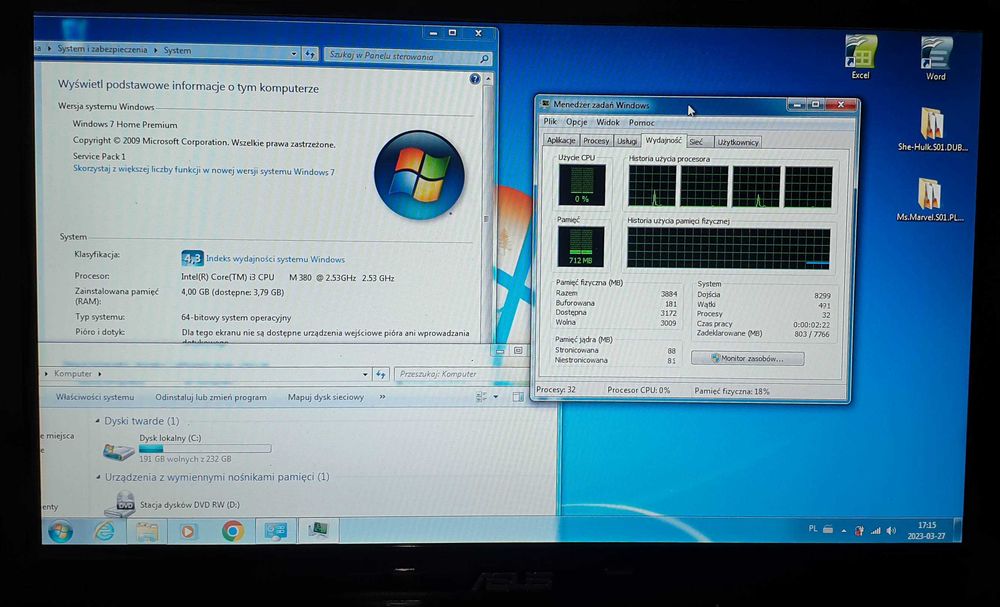Expand more toolbar commands chevron in Komputer
The image size is (1000, 607).
tap(382, 397)
